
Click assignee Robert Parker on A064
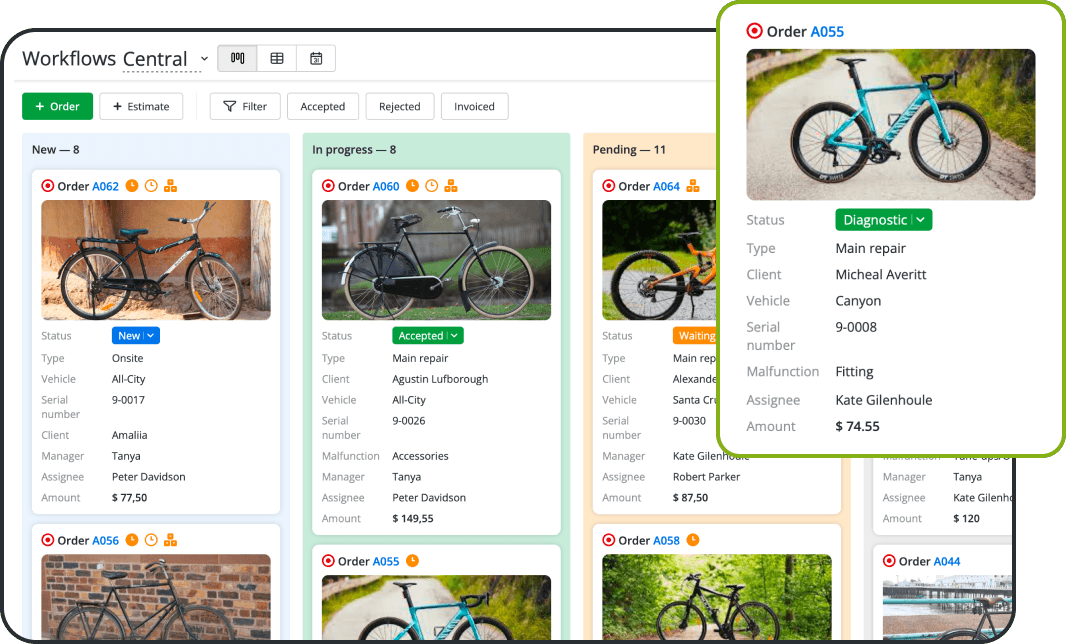[x=706, y=477]
